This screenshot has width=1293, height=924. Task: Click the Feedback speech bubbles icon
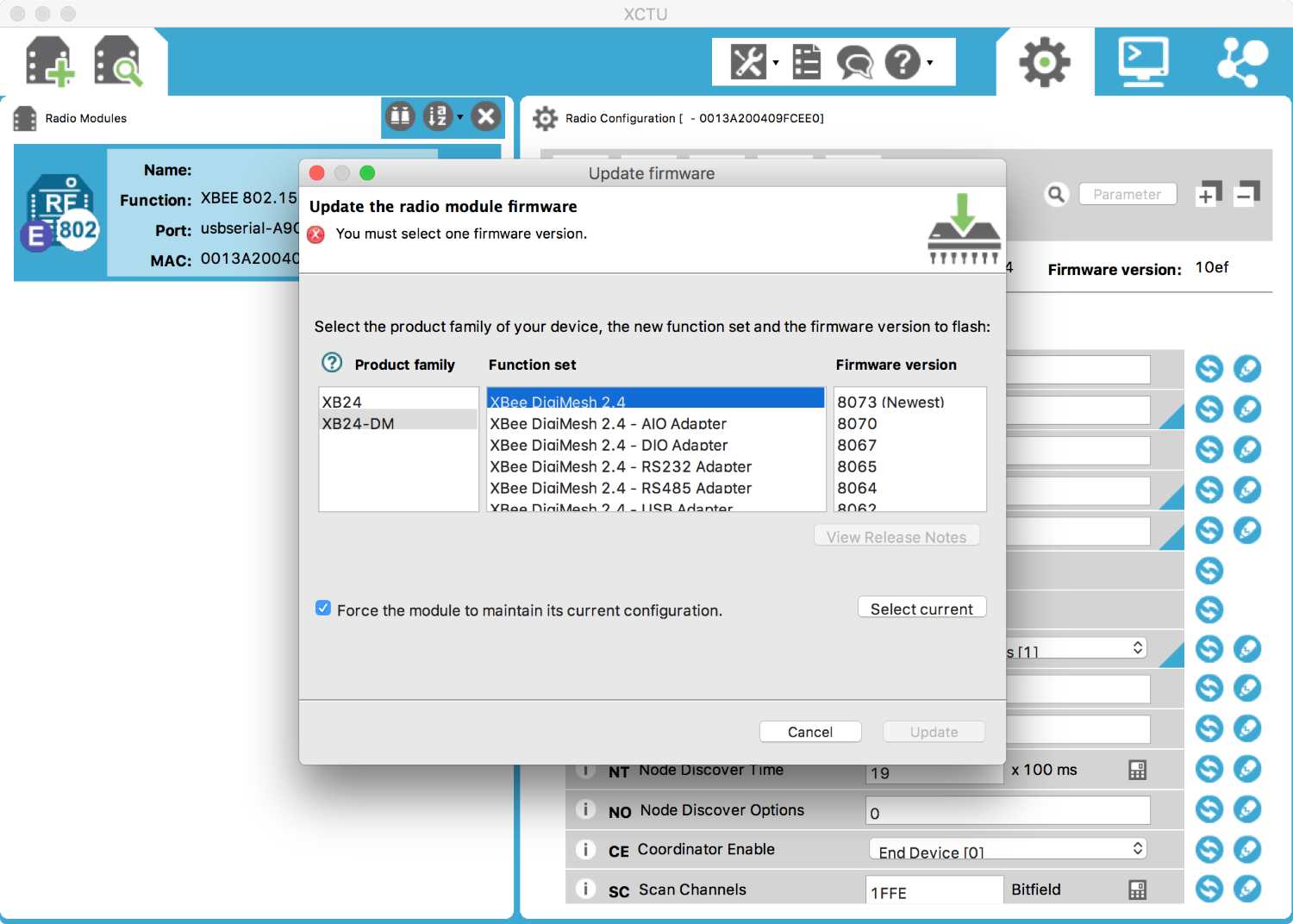(854, 62)
